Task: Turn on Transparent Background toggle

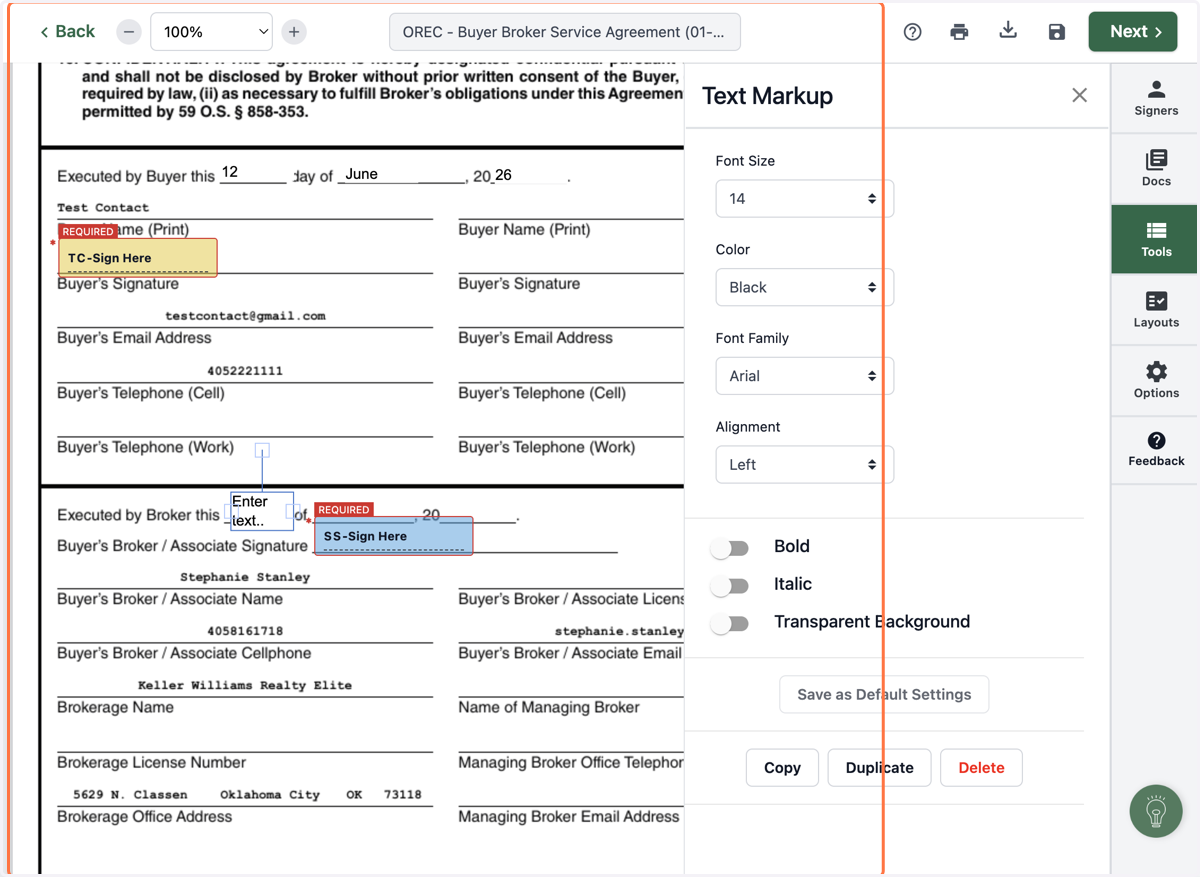Action: 730,623
